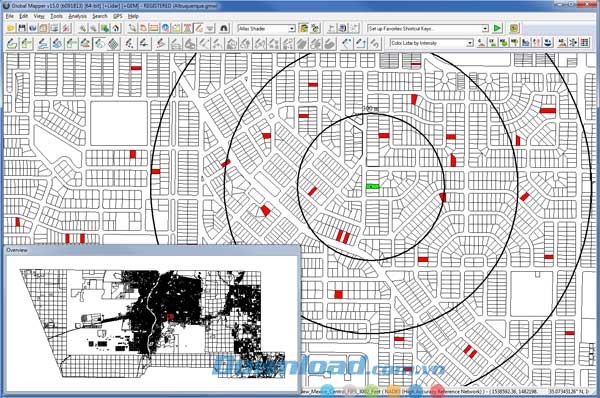Open the File menu

(x=10, y=16)
